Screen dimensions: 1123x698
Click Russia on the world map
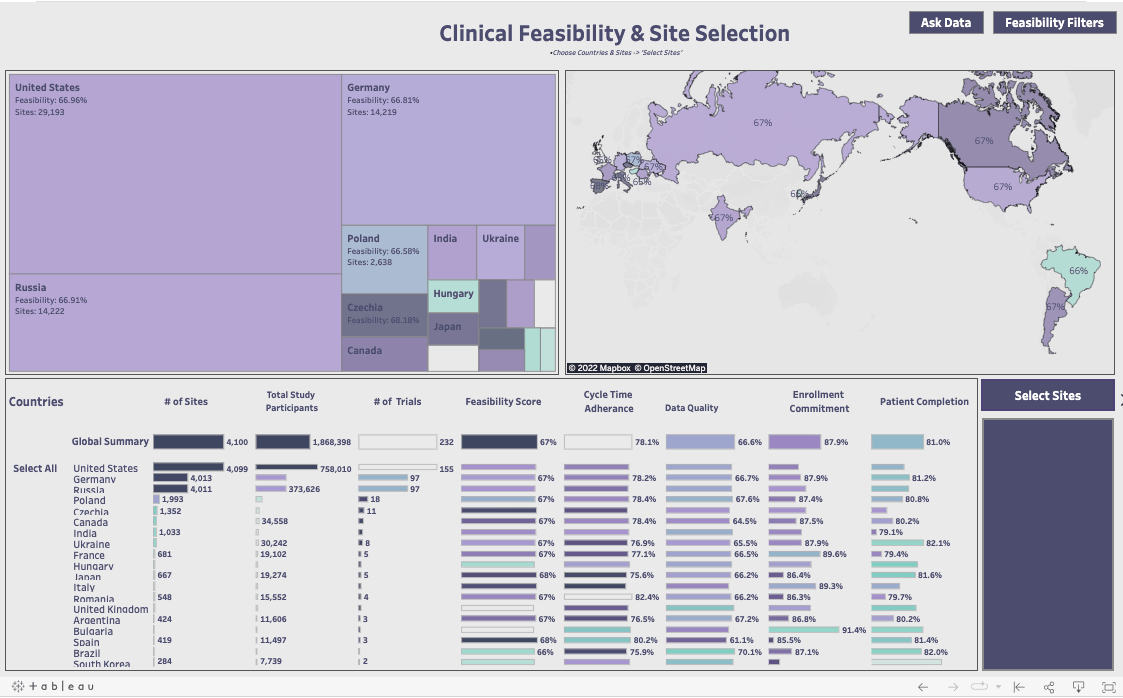pyautogui.click(x=762, y=123)
